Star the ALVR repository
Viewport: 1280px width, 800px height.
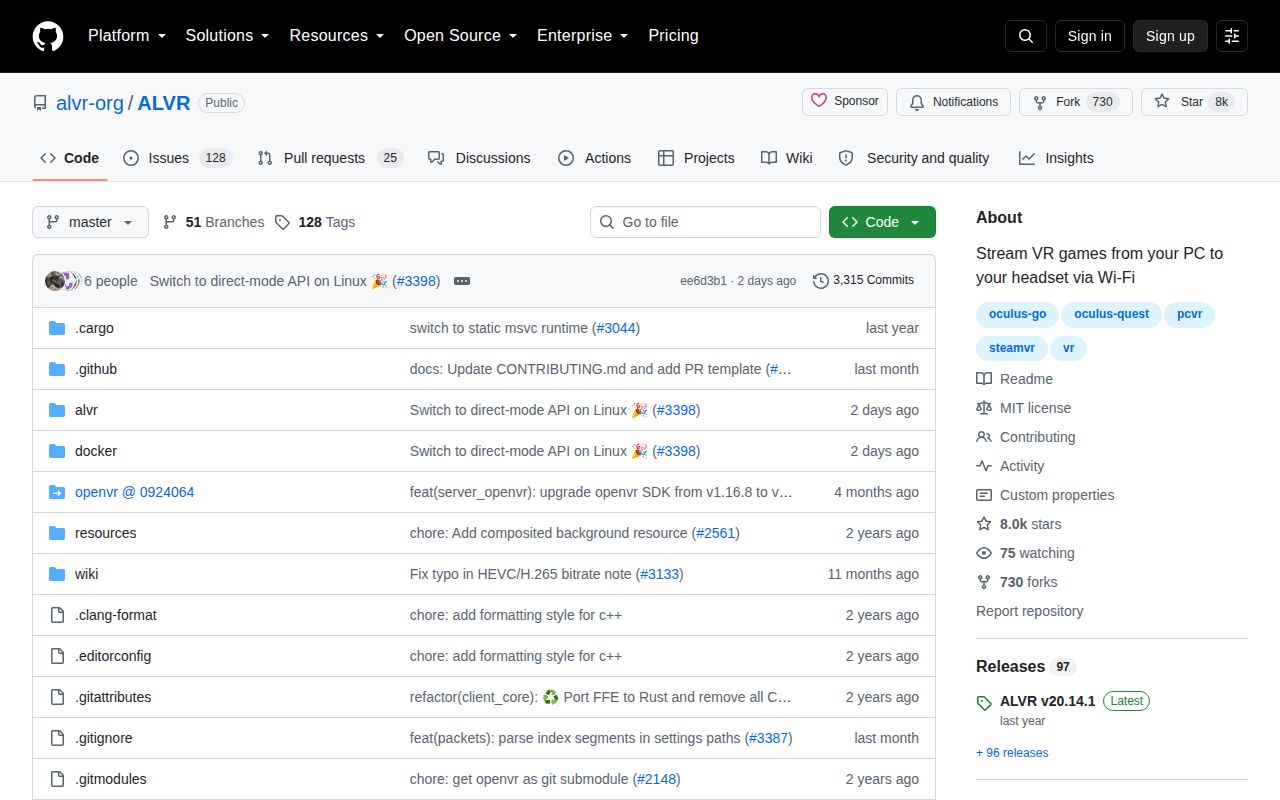[x=1194, y=102]
